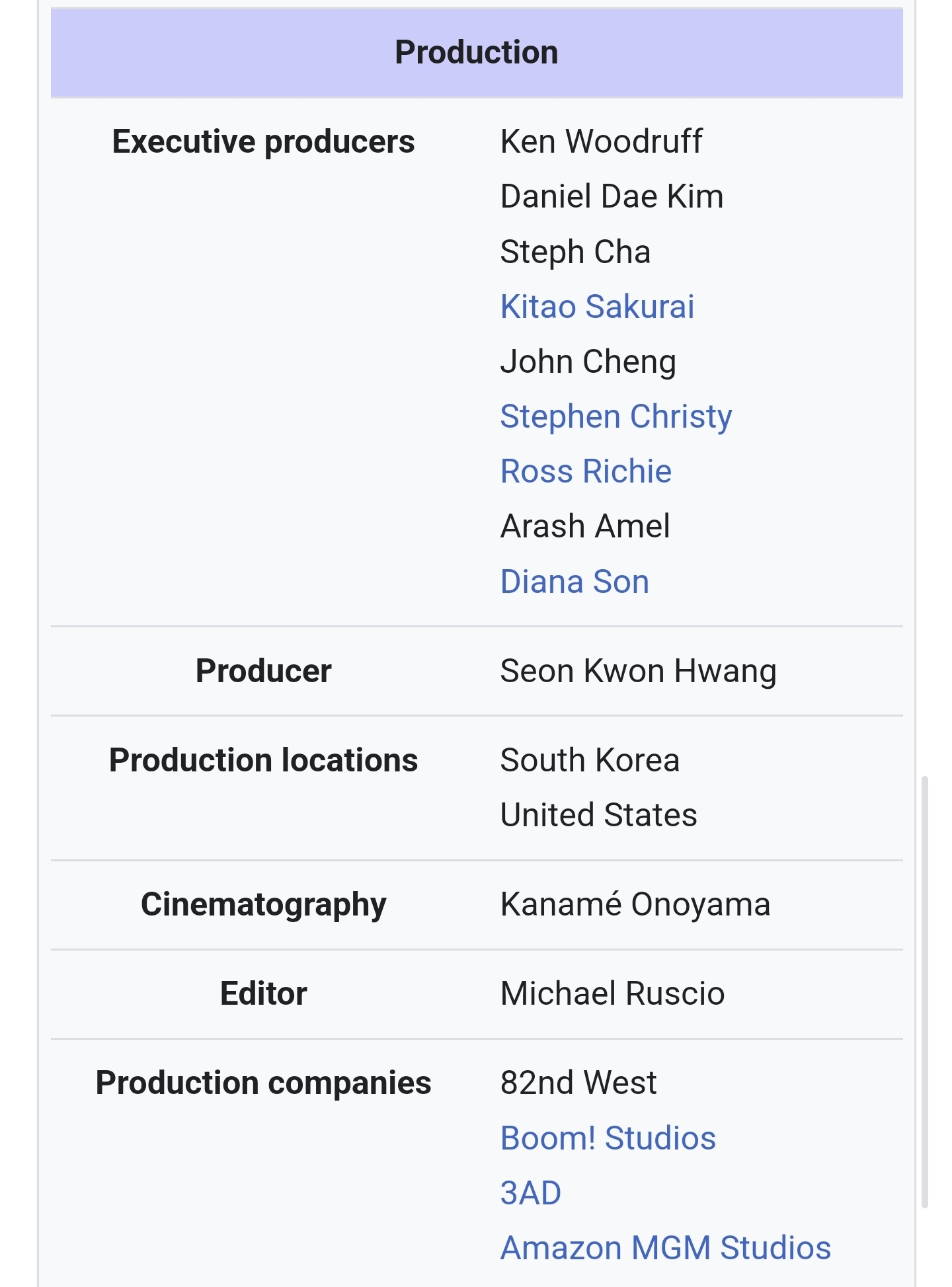Click the Michael Ruscio editor name
952x1287 pixels.
coord(612,994)
